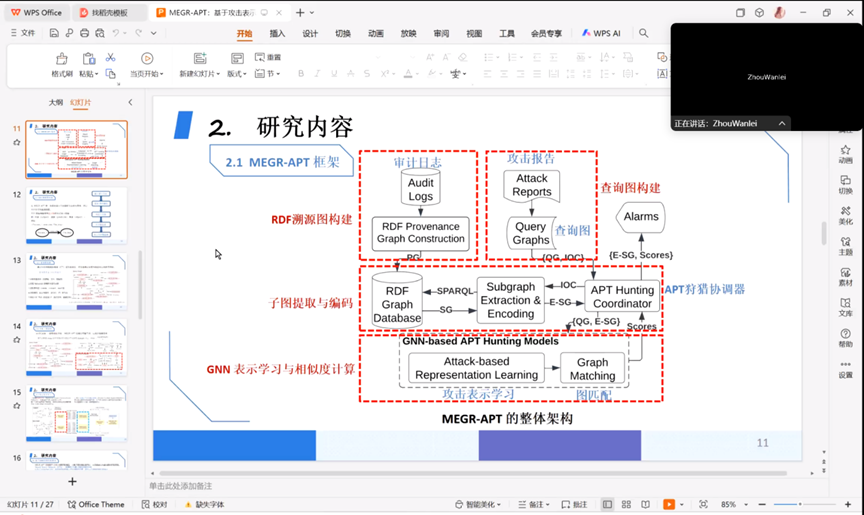Open the Layout (版式) dropdown
This screenshot has width=864, height=515.
pos(237,74)
